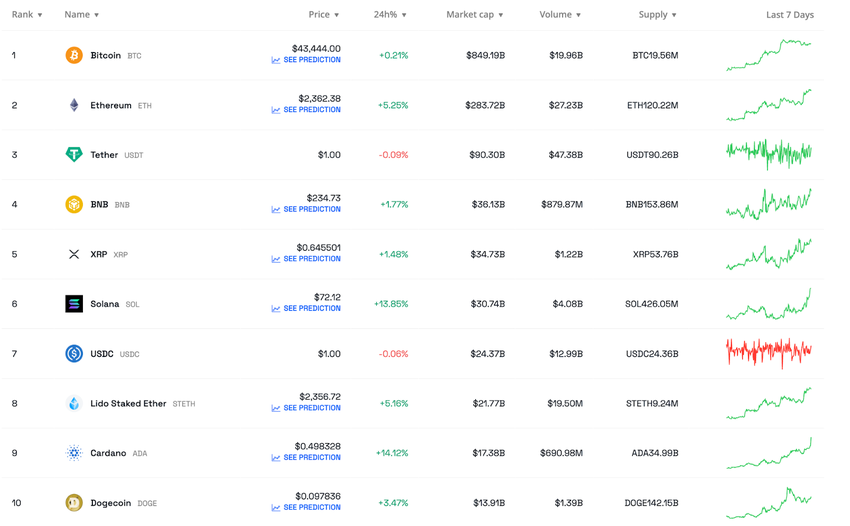Open Cardano's SEE PREDICTION link

[x=312, y=457]
